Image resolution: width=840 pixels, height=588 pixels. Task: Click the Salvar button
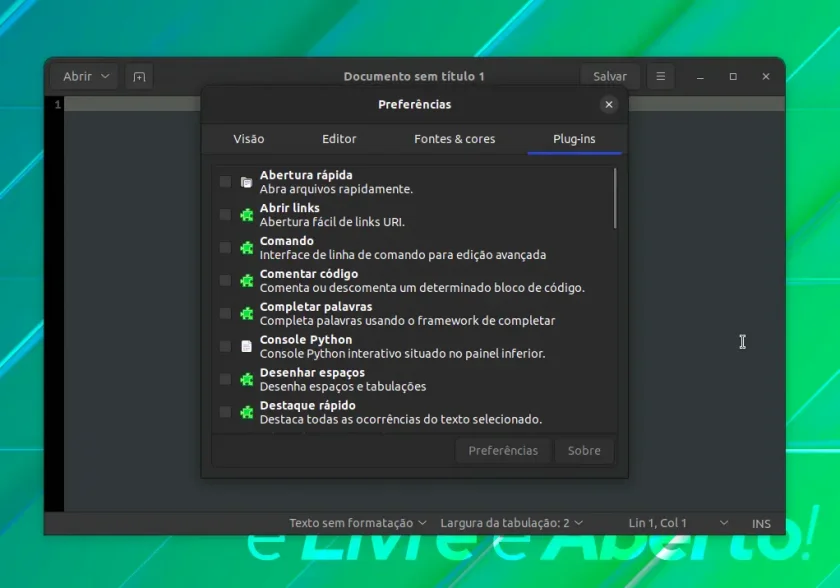[610, 77]
